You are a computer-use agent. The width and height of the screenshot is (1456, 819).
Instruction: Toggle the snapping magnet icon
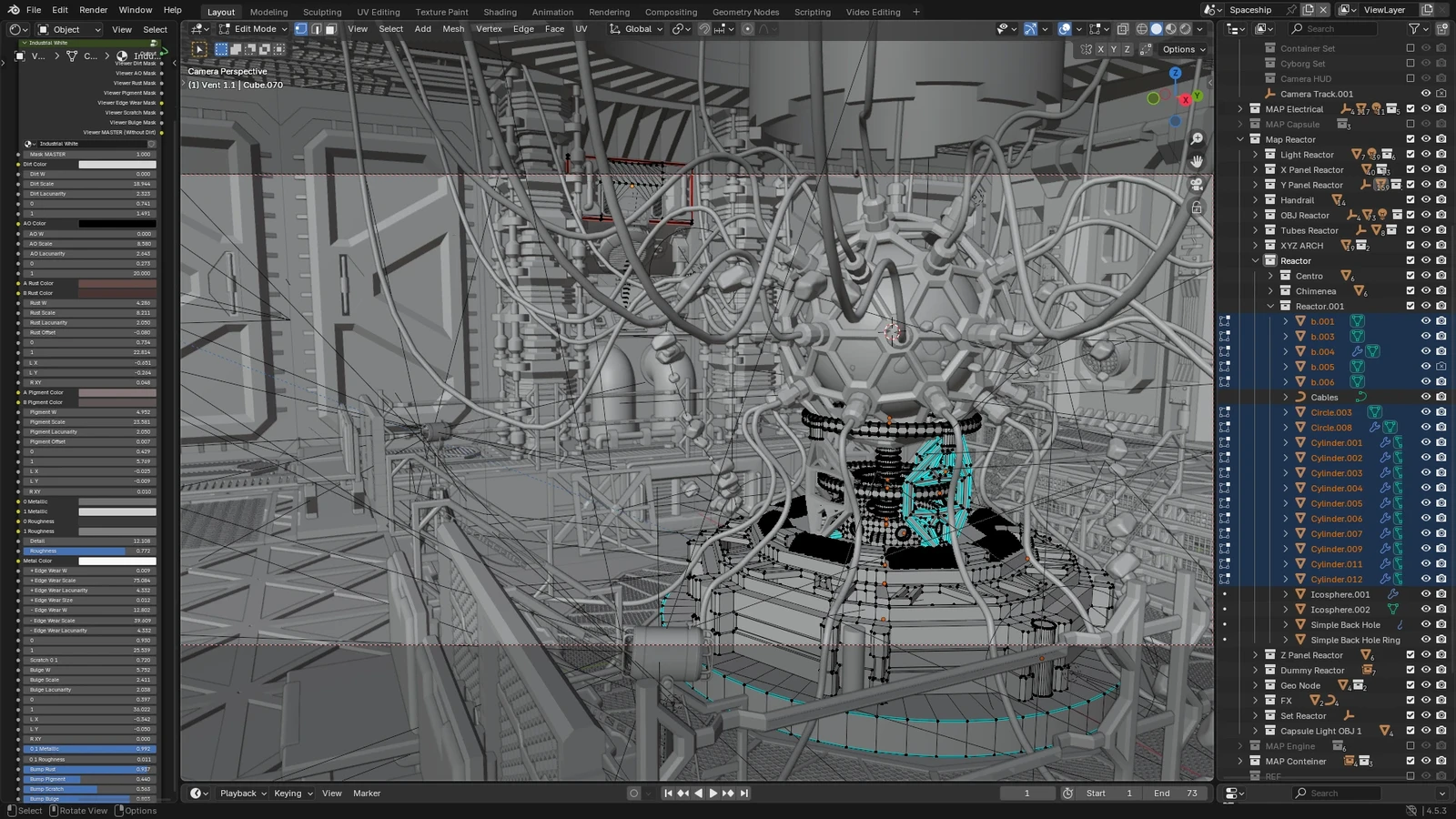(x=703, y=28)
